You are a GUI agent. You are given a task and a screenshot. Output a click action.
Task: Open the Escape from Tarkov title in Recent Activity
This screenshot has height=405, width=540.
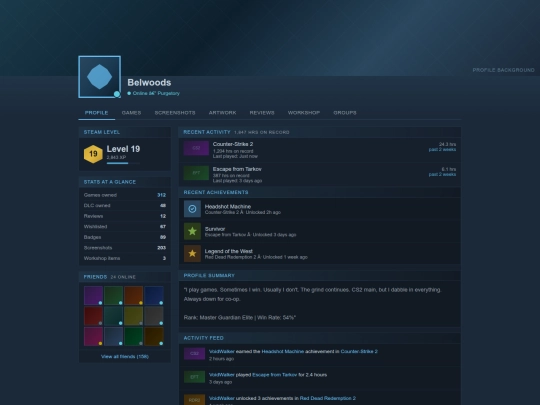(237, 169)
